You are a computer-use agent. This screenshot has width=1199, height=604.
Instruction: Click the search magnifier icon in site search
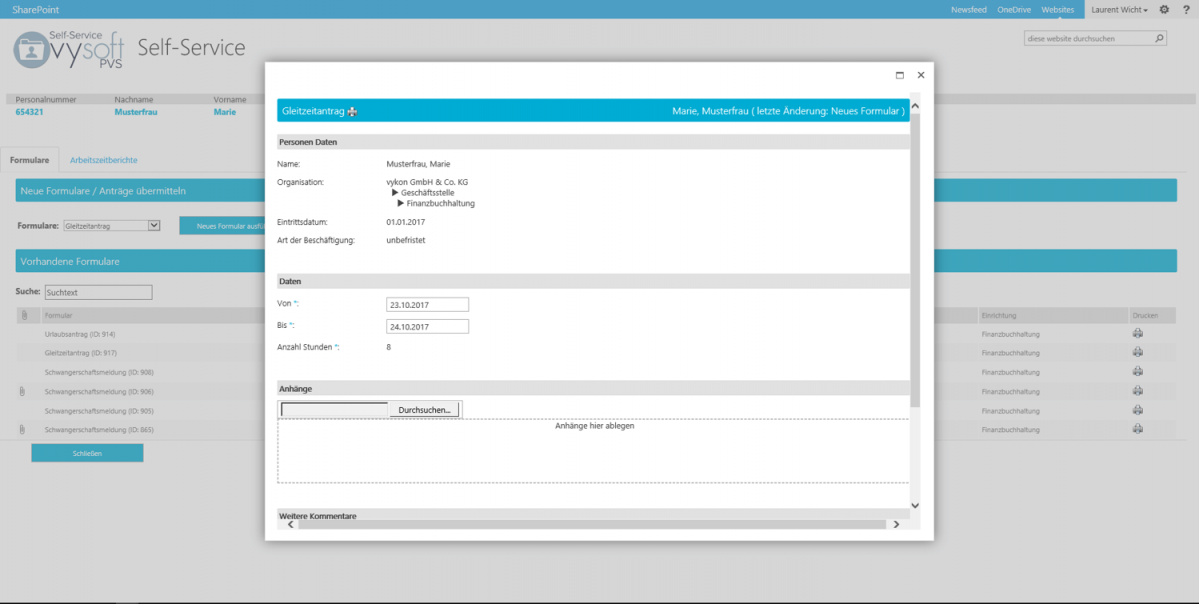pyautogui.click(x=1158, y=36)
